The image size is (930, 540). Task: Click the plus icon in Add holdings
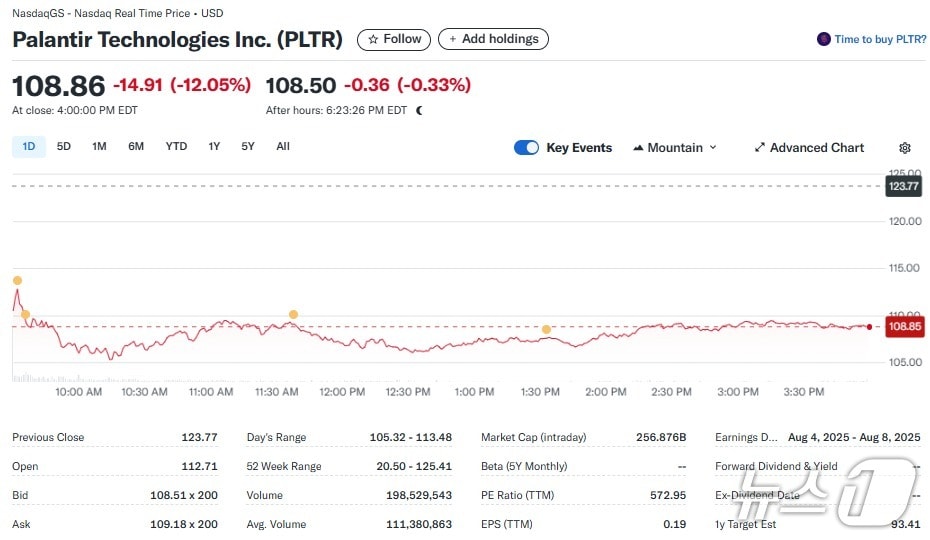click(x=452, y=39)
